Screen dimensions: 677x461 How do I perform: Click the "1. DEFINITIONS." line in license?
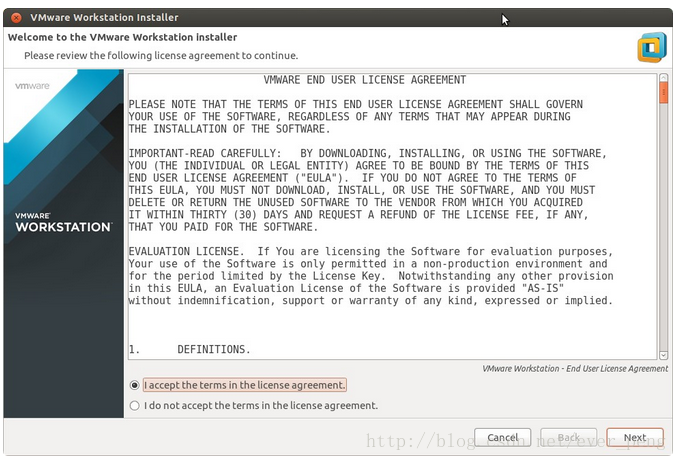pyautogui.click(x=190, y=349)
